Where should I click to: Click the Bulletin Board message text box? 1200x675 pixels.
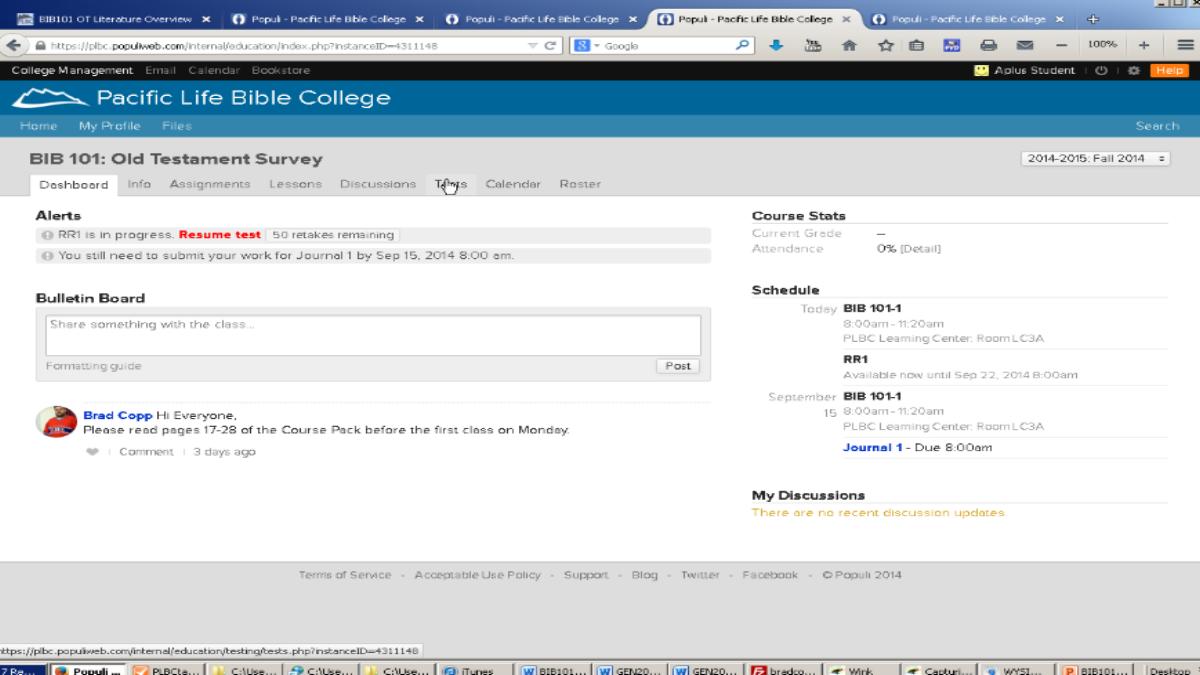[373, 335]
